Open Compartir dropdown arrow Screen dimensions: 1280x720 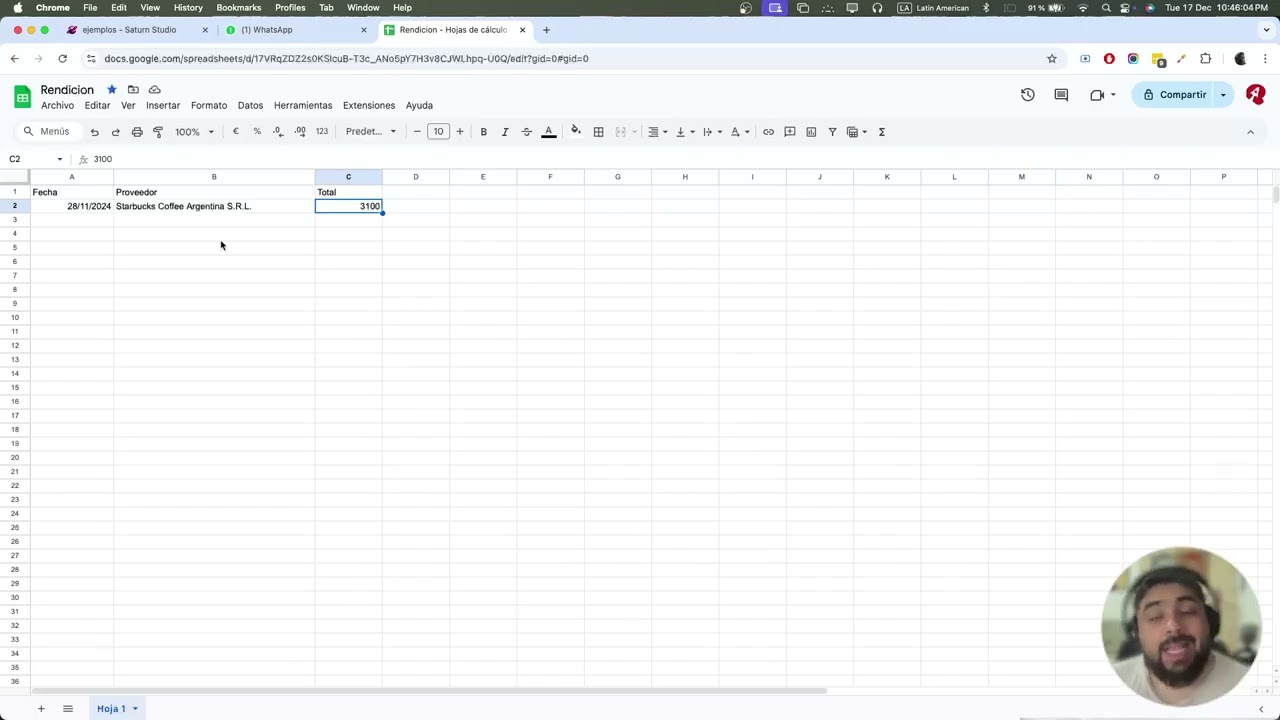[1223, 95]
